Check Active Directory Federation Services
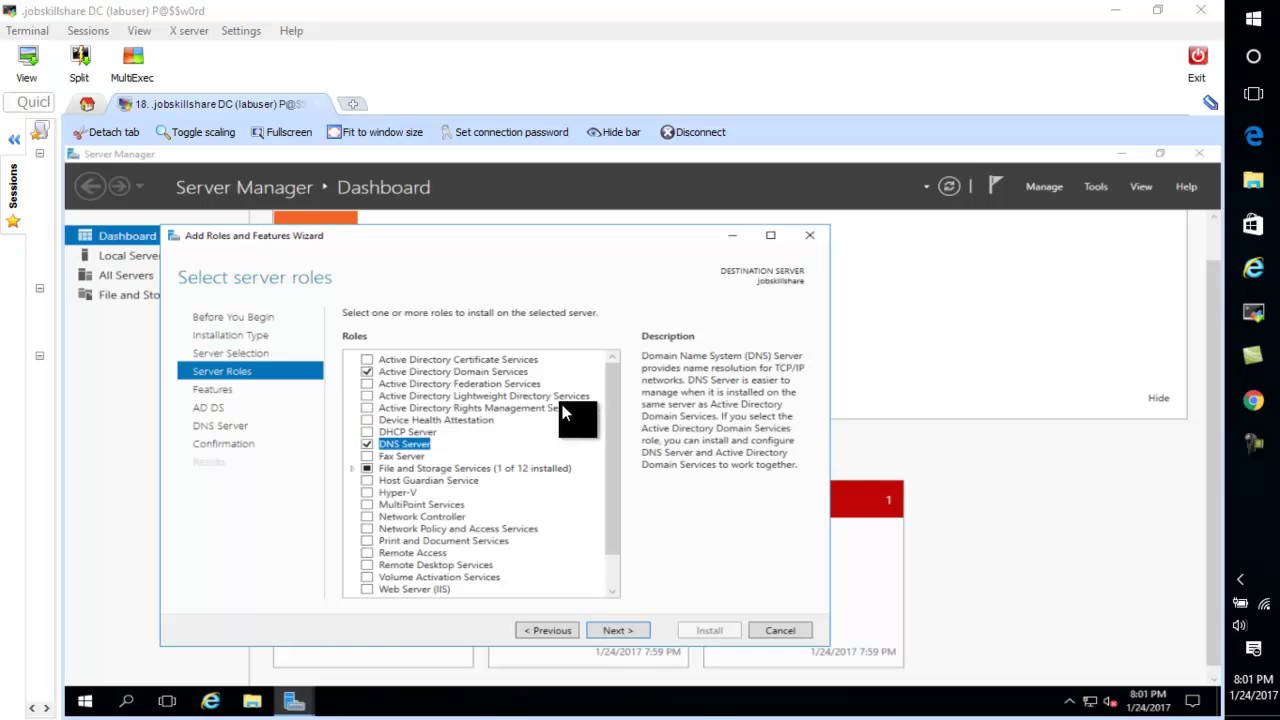The width and height of the screenshot is (1280, 720). 367,384
